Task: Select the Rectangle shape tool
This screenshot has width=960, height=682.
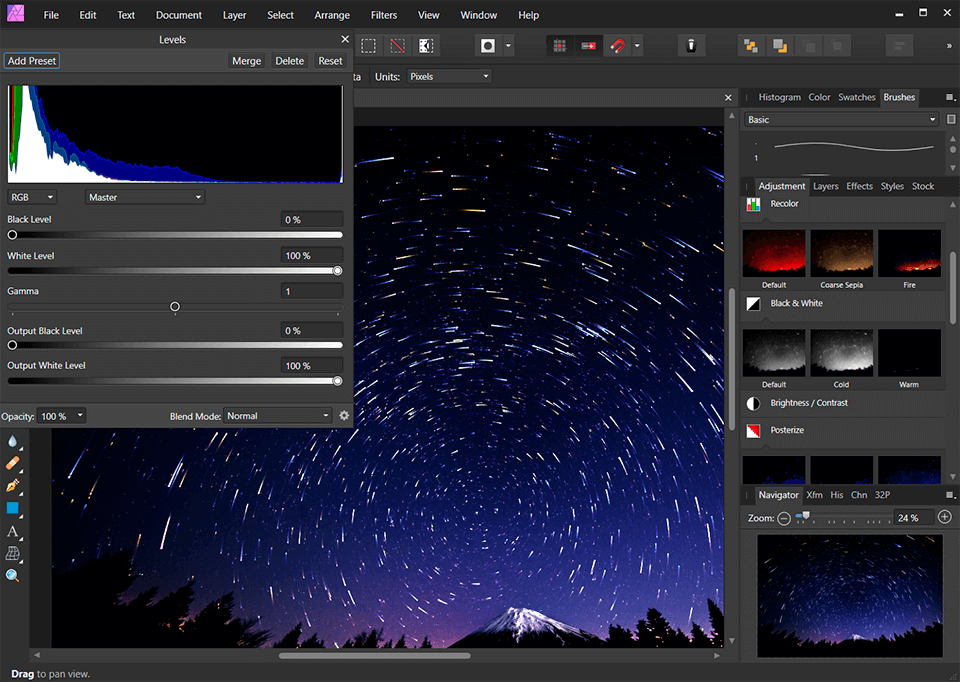Action: point(12,508)
